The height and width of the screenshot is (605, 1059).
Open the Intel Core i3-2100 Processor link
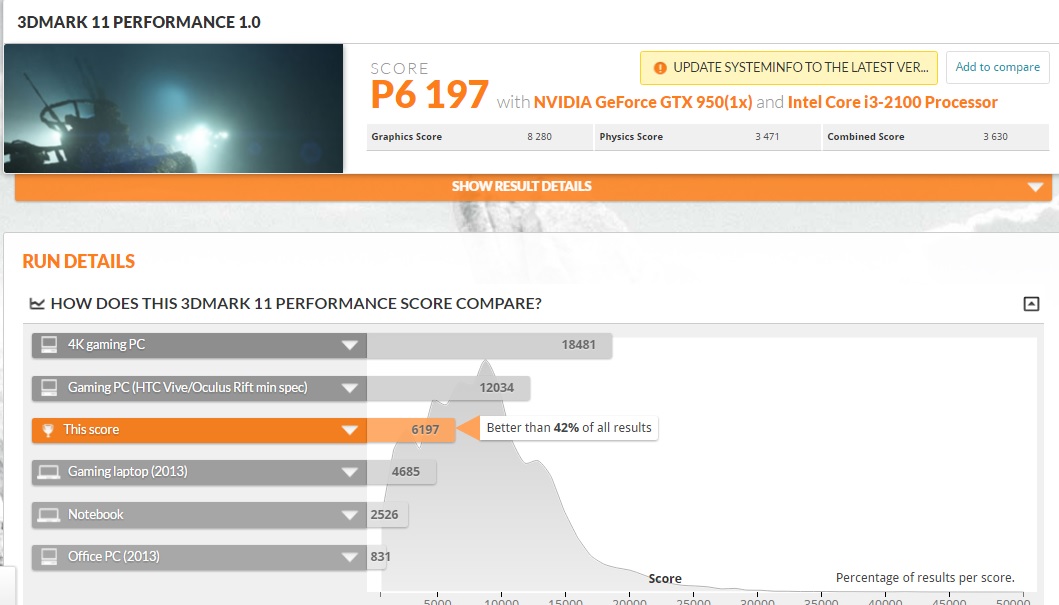coord(892,102)
